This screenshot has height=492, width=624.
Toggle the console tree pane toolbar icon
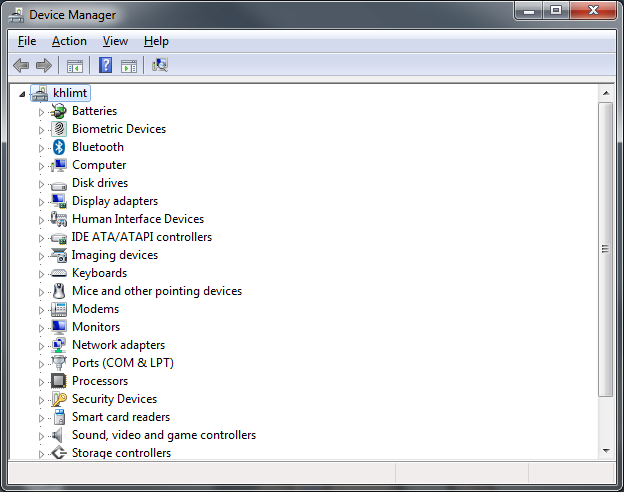pos(75,66)
